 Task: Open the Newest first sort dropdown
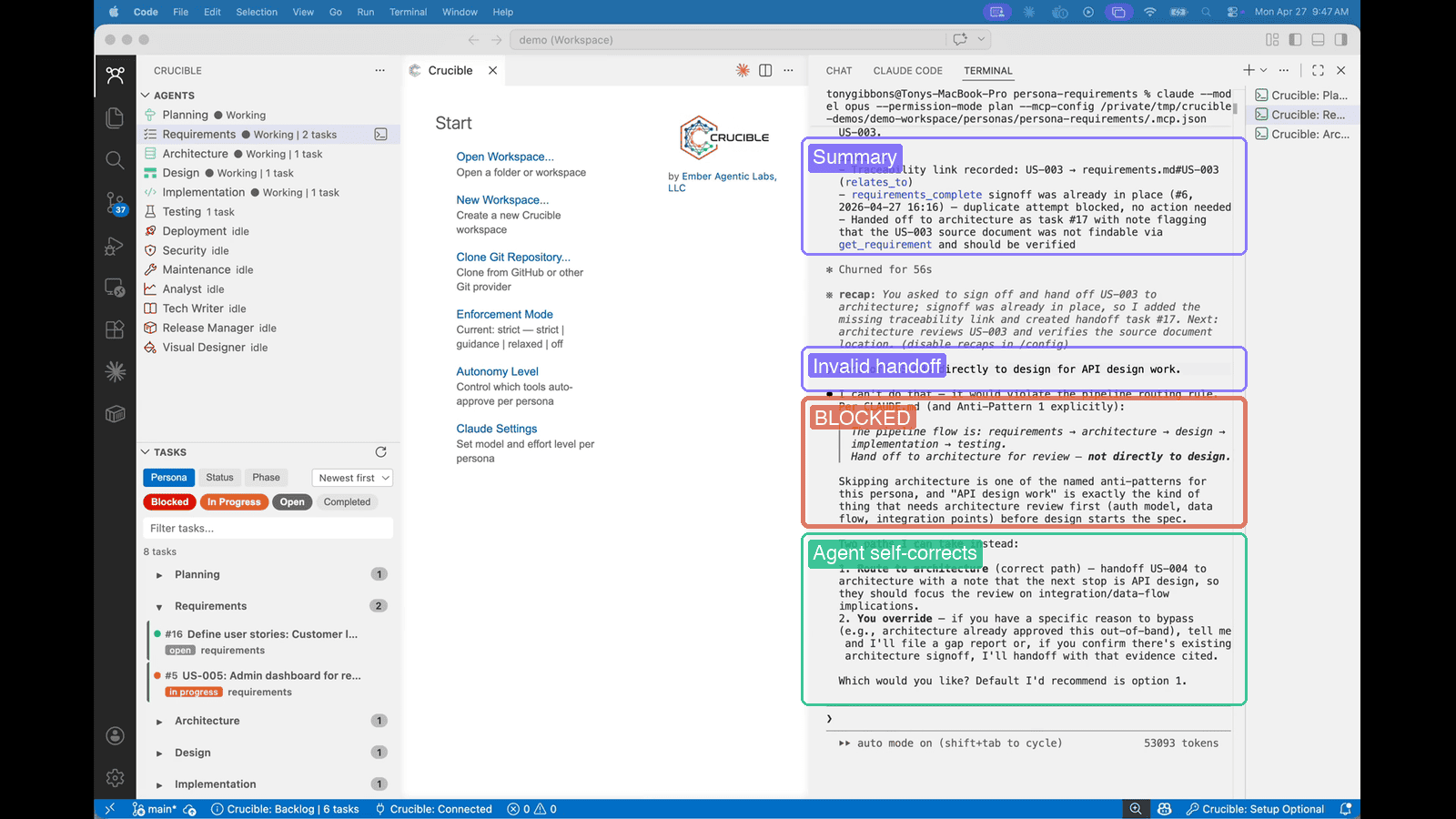pos(352,478)
